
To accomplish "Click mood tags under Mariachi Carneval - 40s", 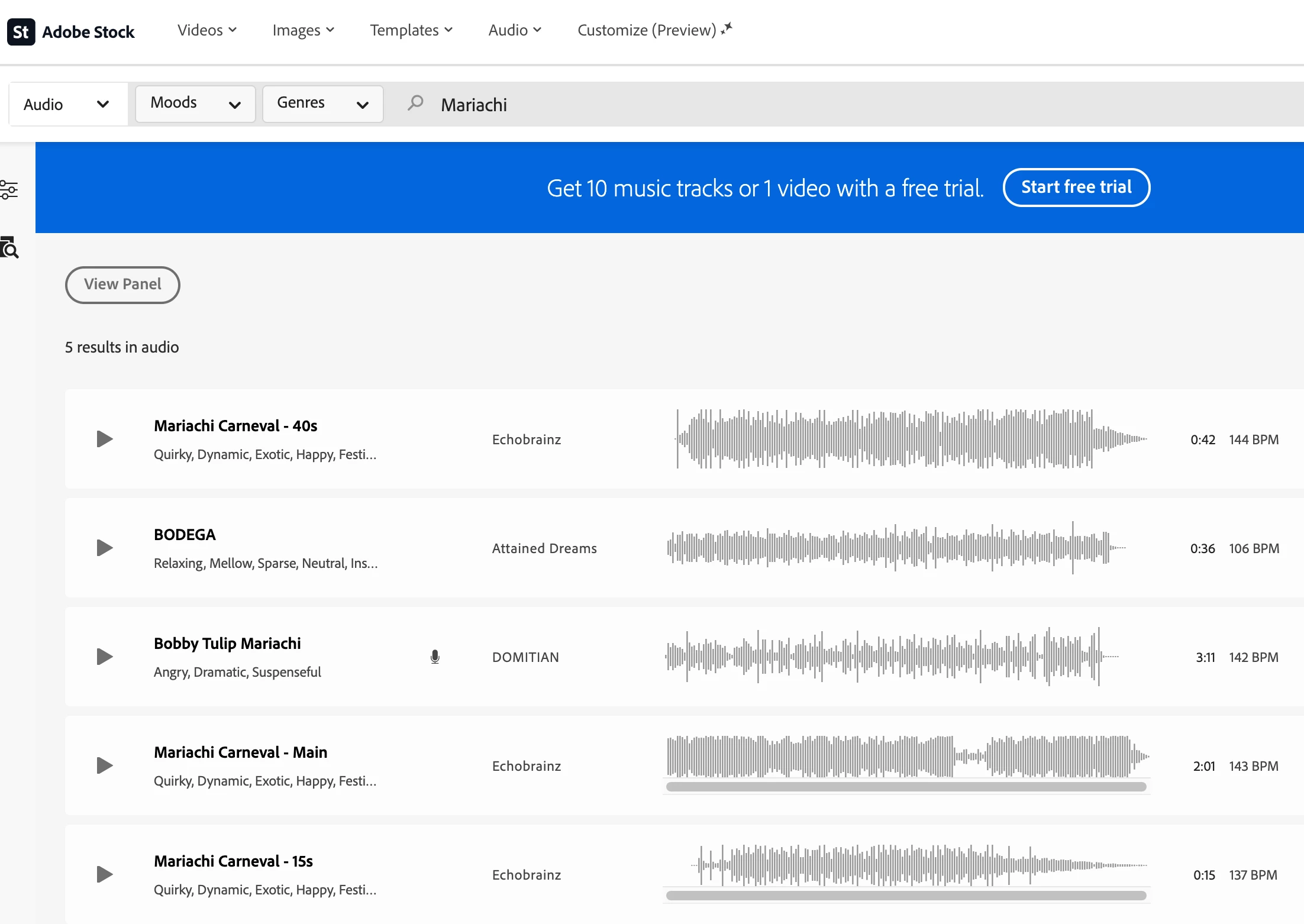I will pos(265,454).
